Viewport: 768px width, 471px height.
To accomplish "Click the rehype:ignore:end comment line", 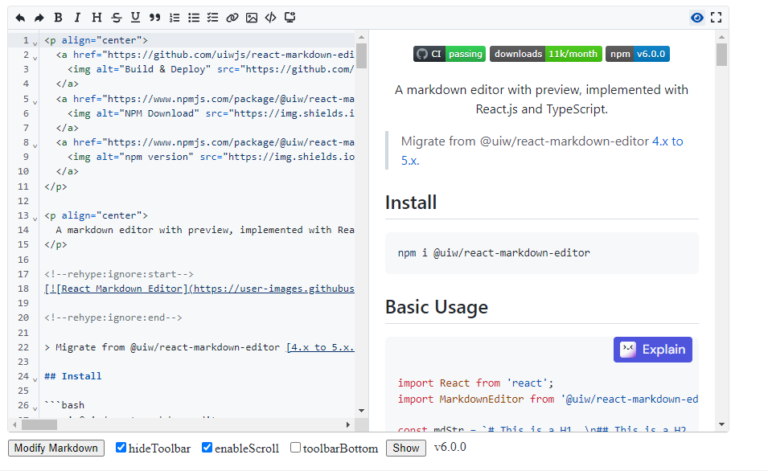I will [x=113, y=318].
